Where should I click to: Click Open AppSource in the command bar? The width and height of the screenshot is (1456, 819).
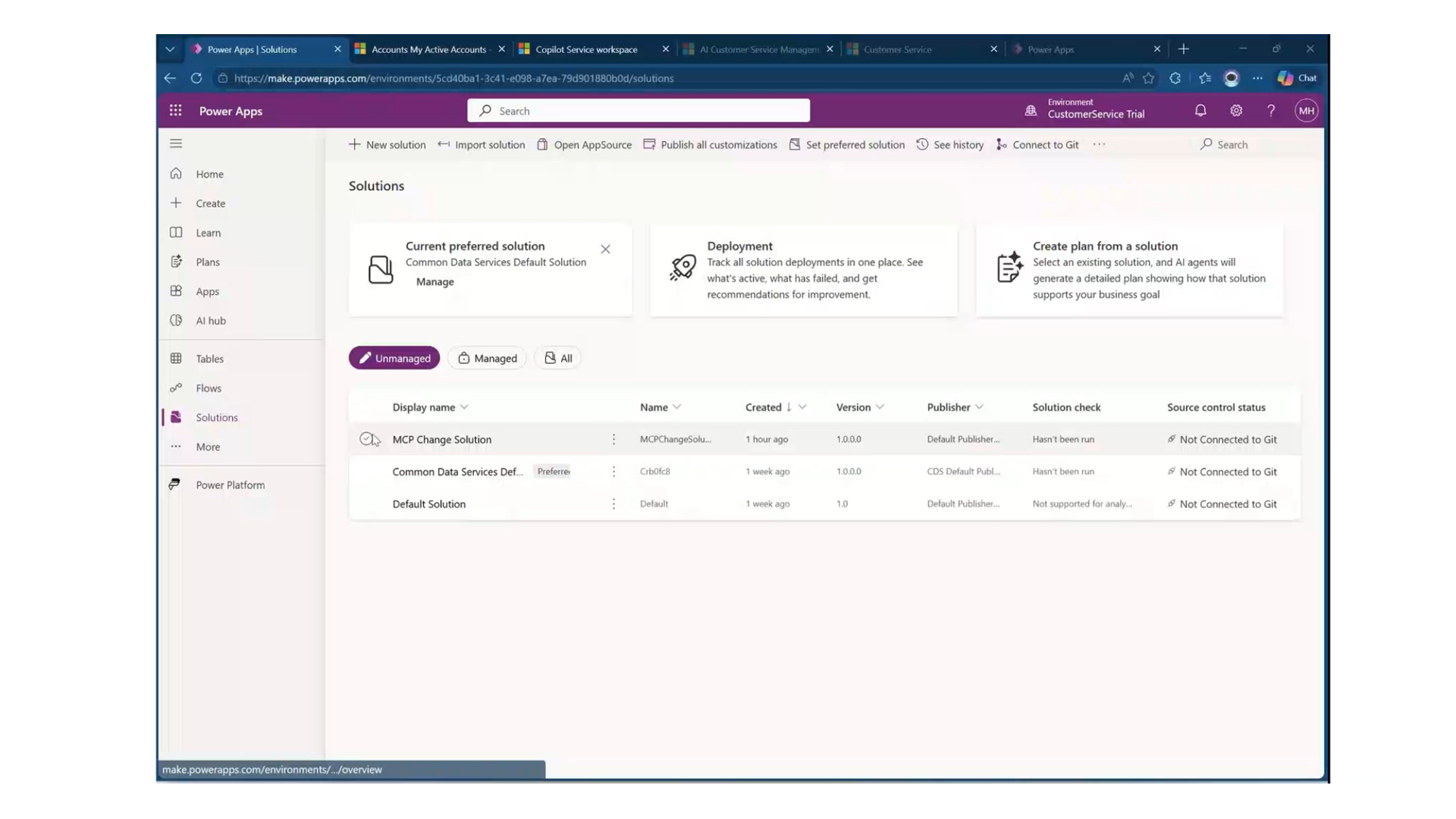[584, 145]
